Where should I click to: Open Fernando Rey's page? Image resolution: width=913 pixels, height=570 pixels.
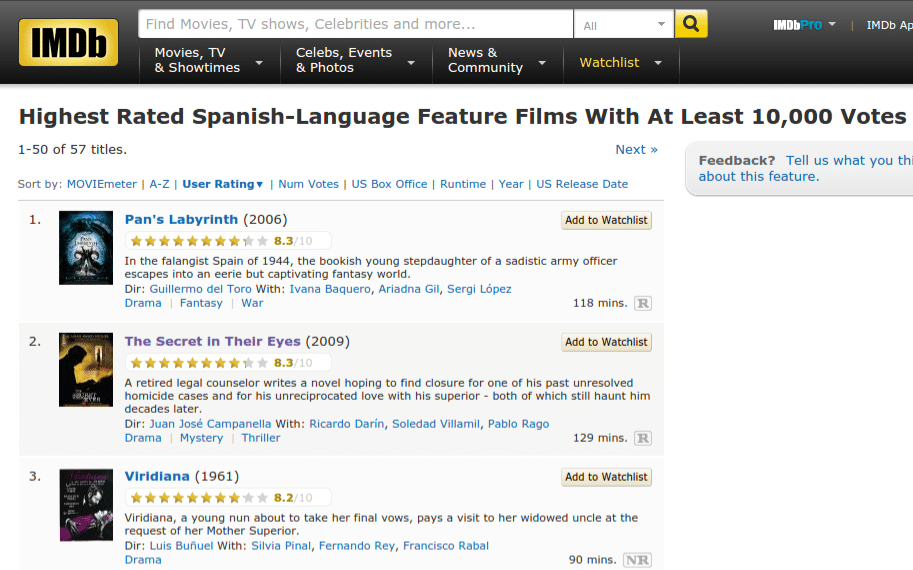point(356,546)
